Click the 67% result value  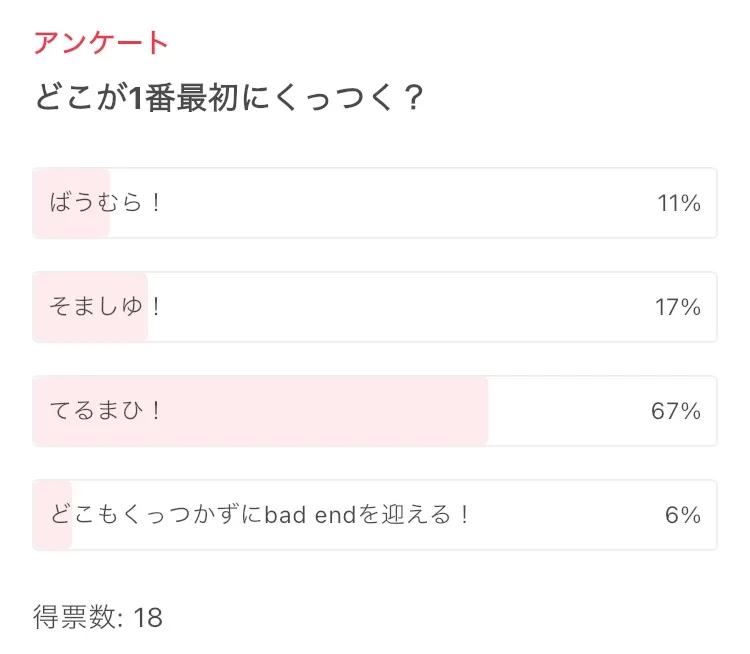[x=676, y=411]
